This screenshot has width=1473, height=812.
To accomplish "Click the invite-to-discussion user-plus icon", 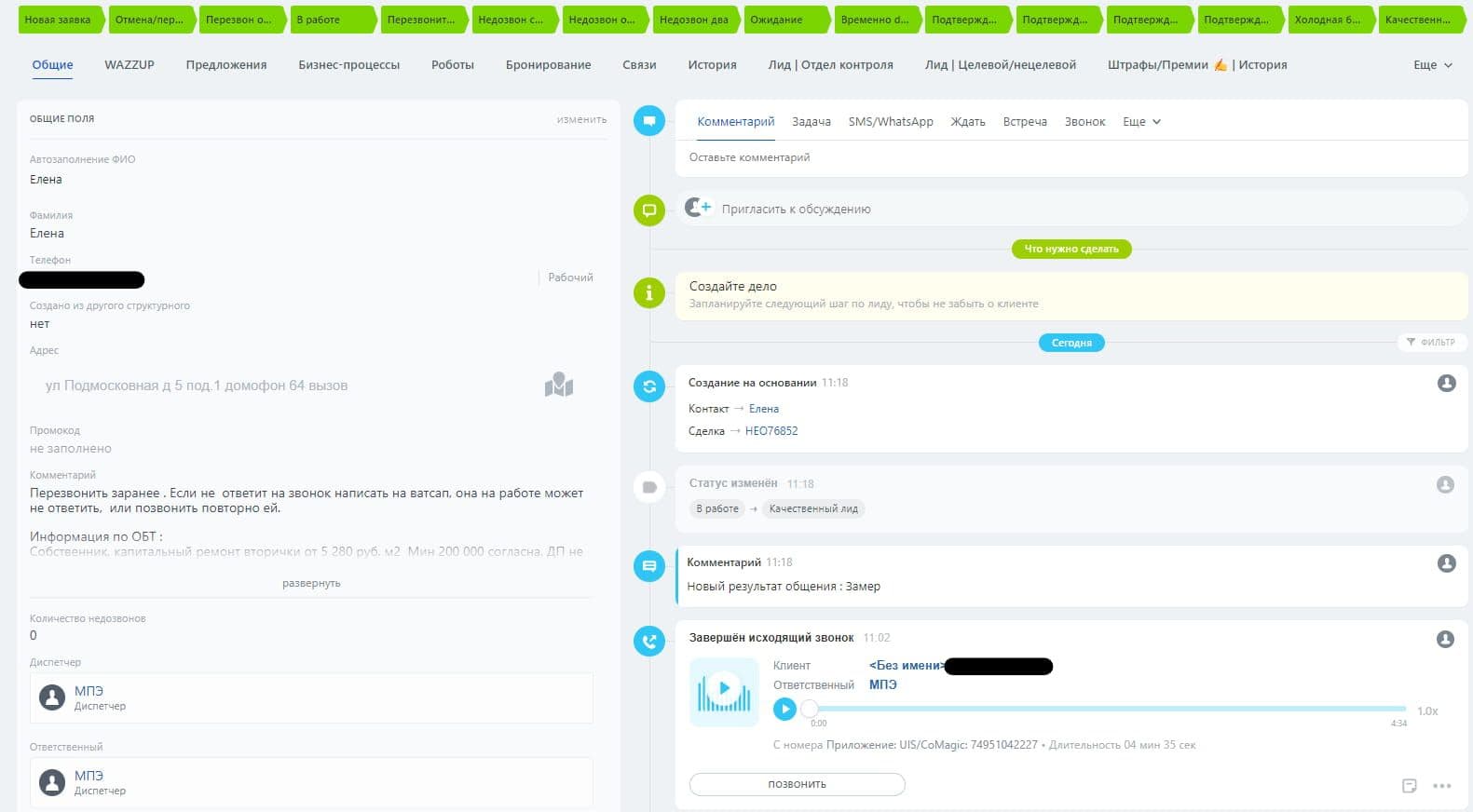I will click(698, 208).
